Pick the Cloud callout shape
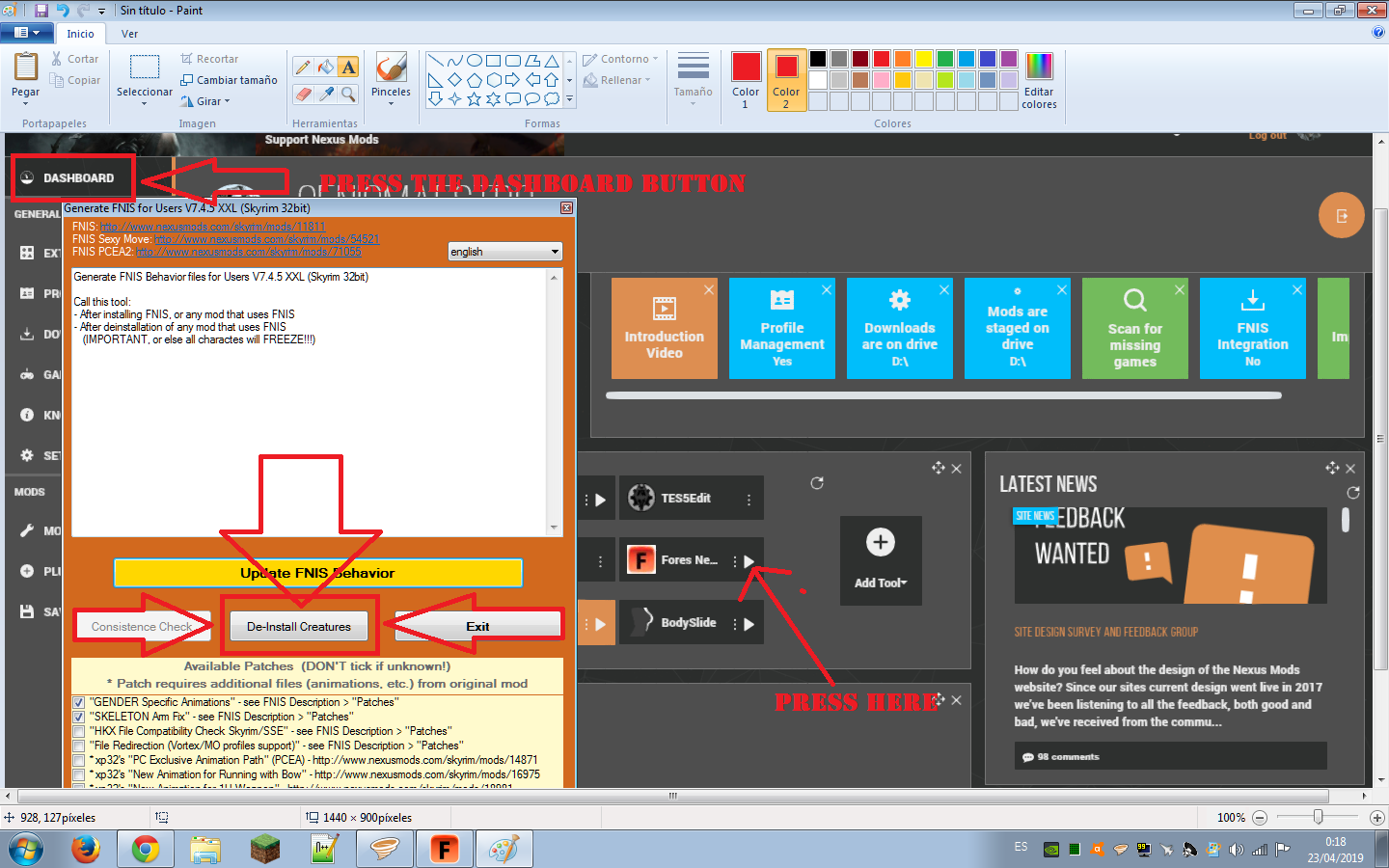 pos(552,98)
